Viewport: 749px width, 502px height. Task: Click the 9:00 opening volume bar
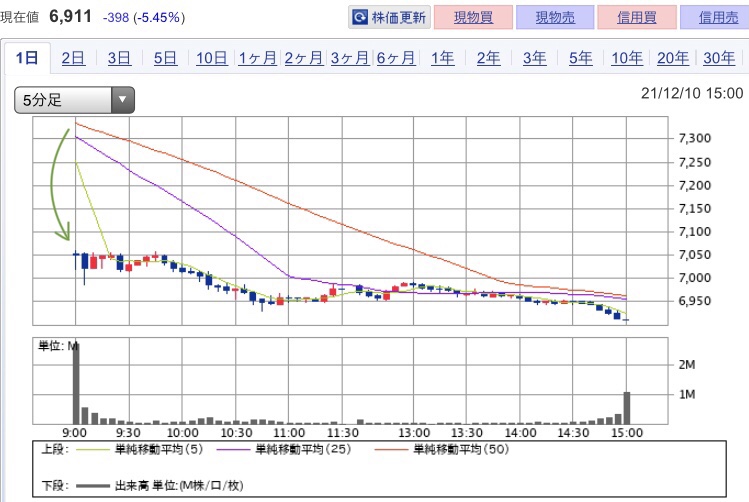[x=76, y=383]
